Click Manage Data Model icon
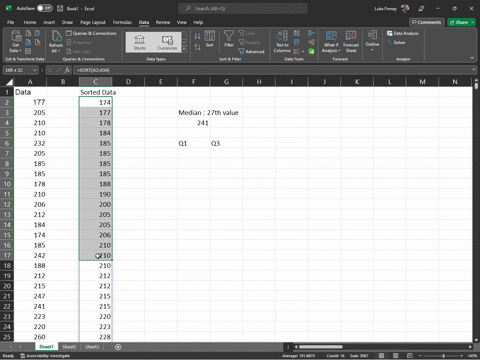This screenshot has height=360, width=480. [311, 51]
